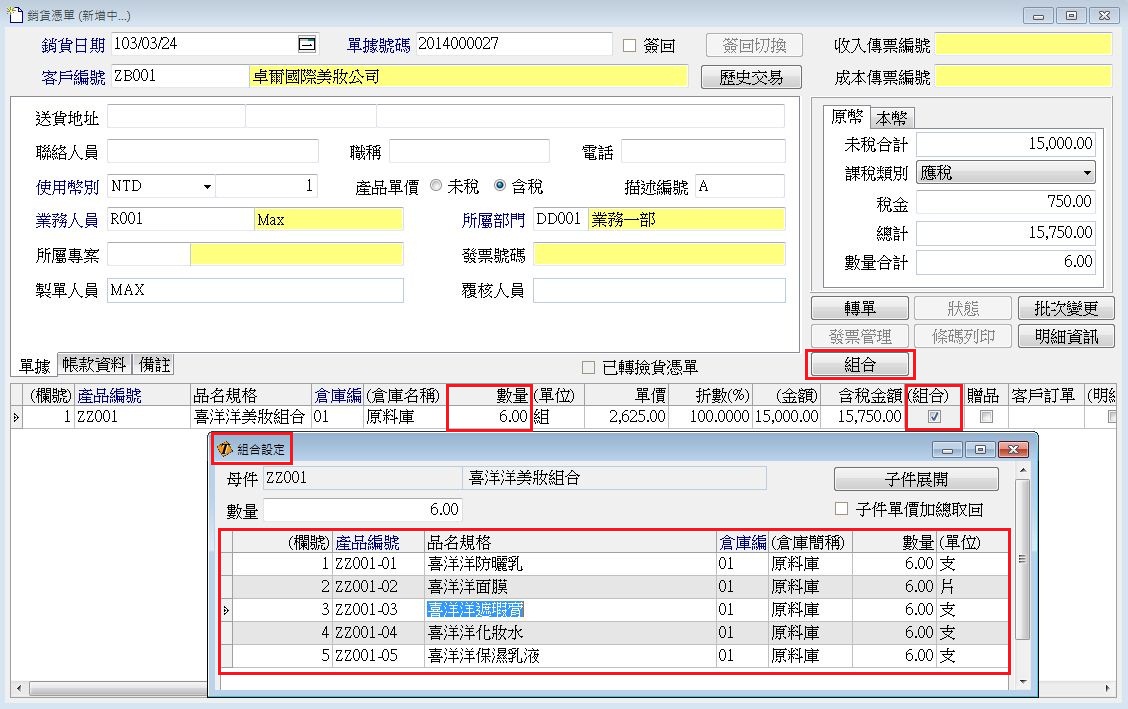Check 子件單價加總取回 option

(841, 509)
